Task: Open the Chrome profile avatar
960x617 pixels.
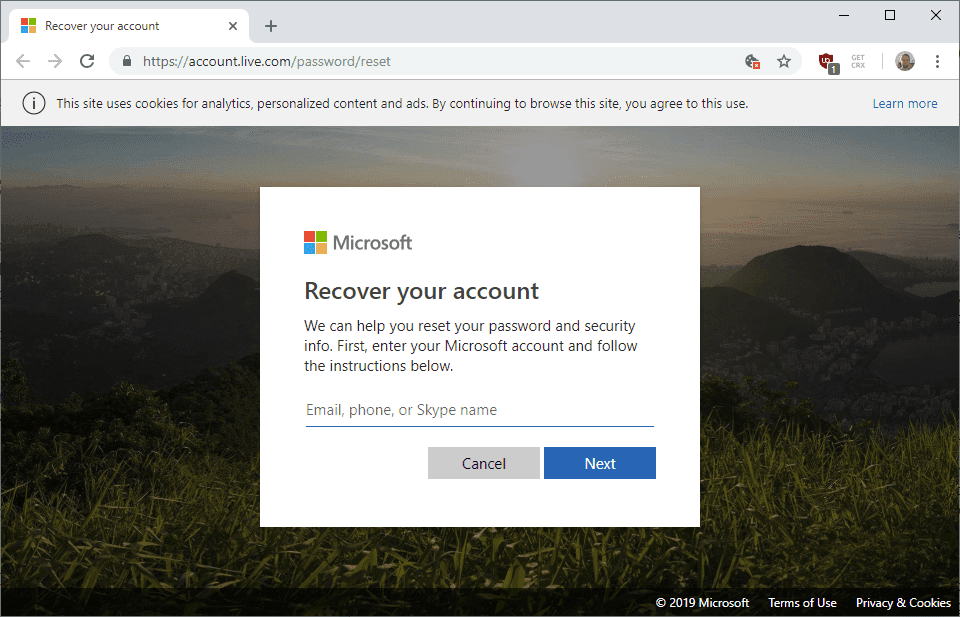Action: pos(905,62)
